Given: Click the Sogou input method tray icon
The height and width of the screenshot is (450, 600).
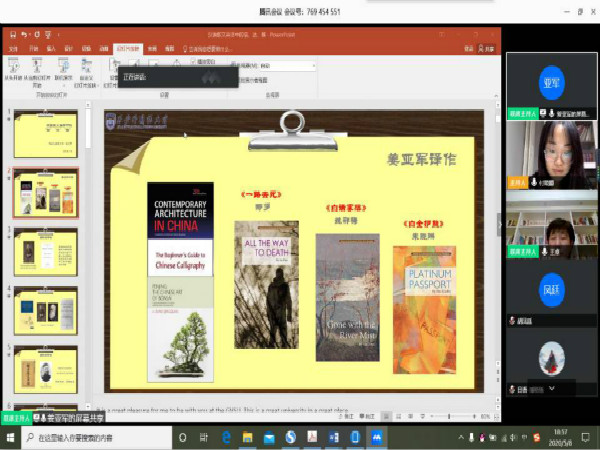Looking at the screenshot, I should pyautogui.click(x=537, y=437).
